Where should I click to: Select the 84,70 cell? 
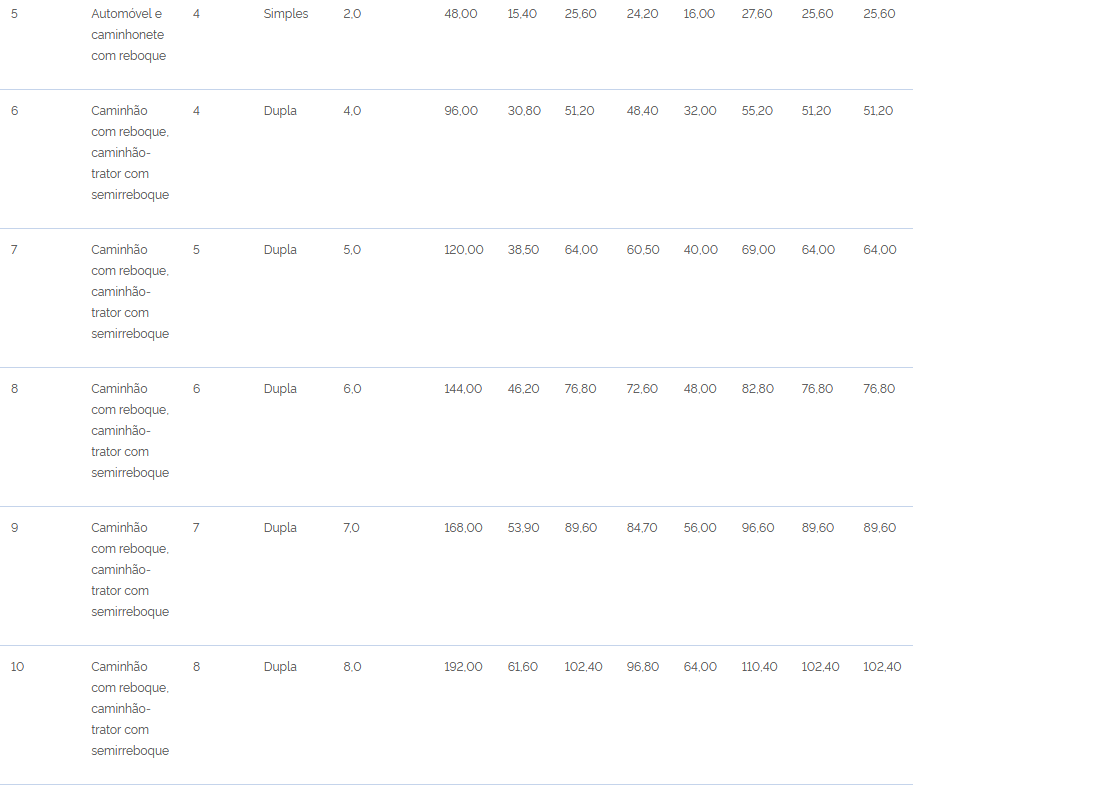click(642, 528)
